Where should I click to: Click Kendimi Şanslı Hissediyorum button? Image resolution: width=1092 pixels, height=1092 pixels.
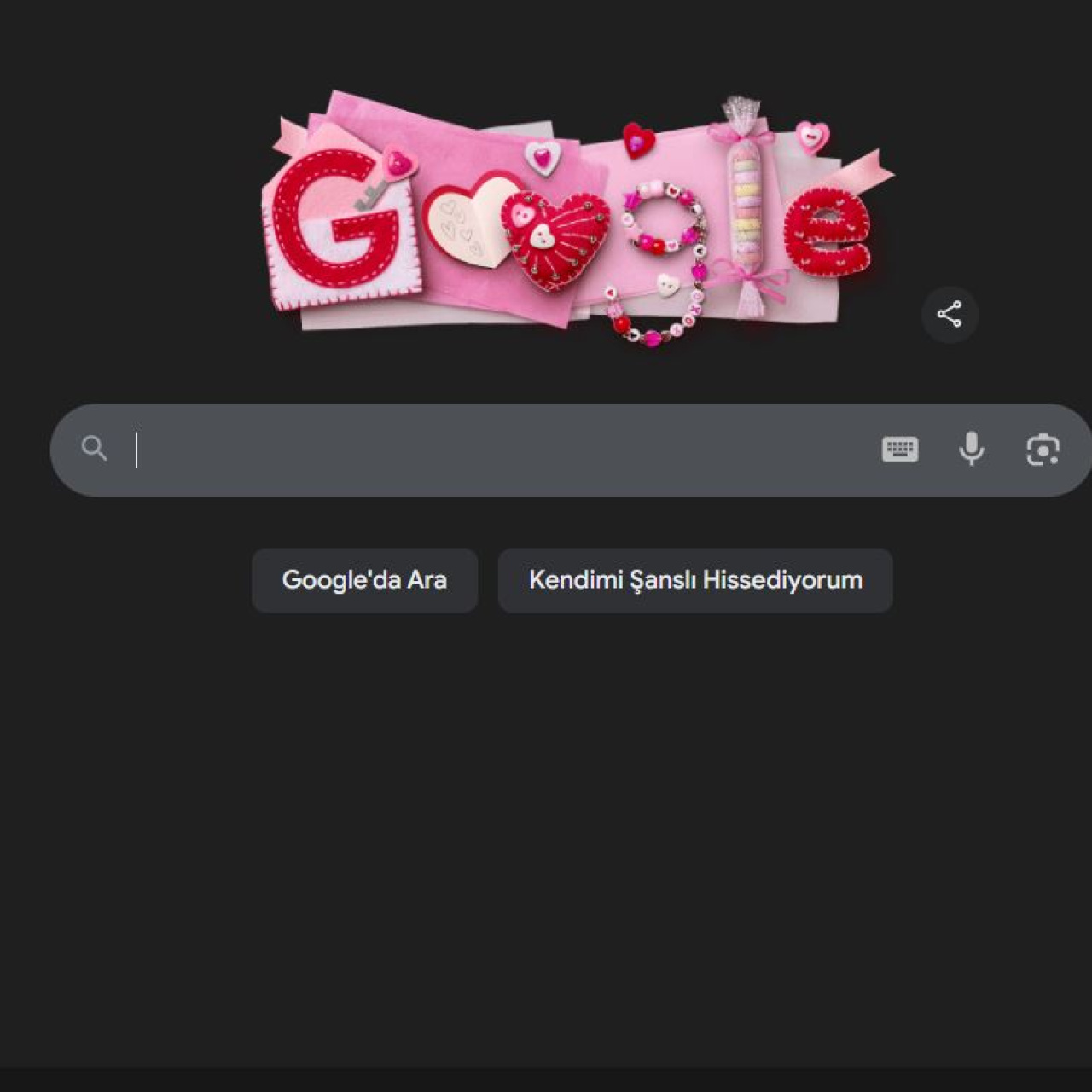tap(695, 580)
